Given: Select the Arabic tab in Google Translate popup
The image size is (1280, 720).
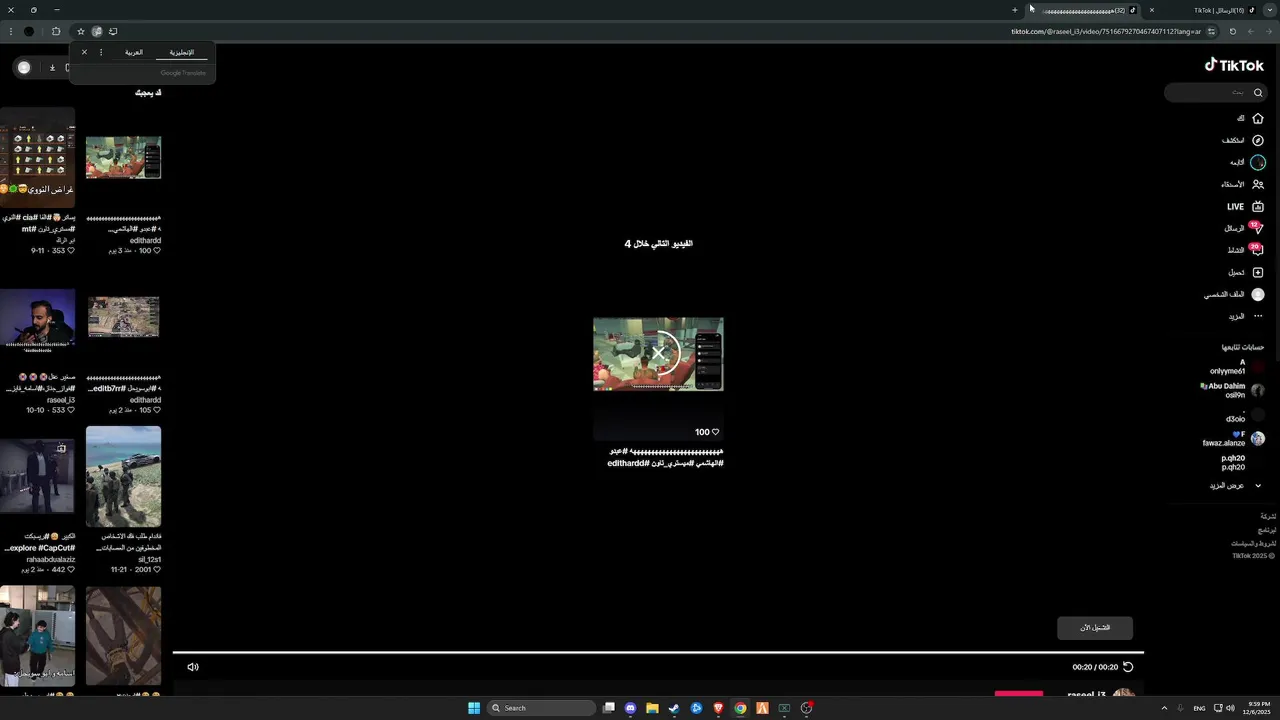Looking at the screenshot, I should (x=134, y=52).
